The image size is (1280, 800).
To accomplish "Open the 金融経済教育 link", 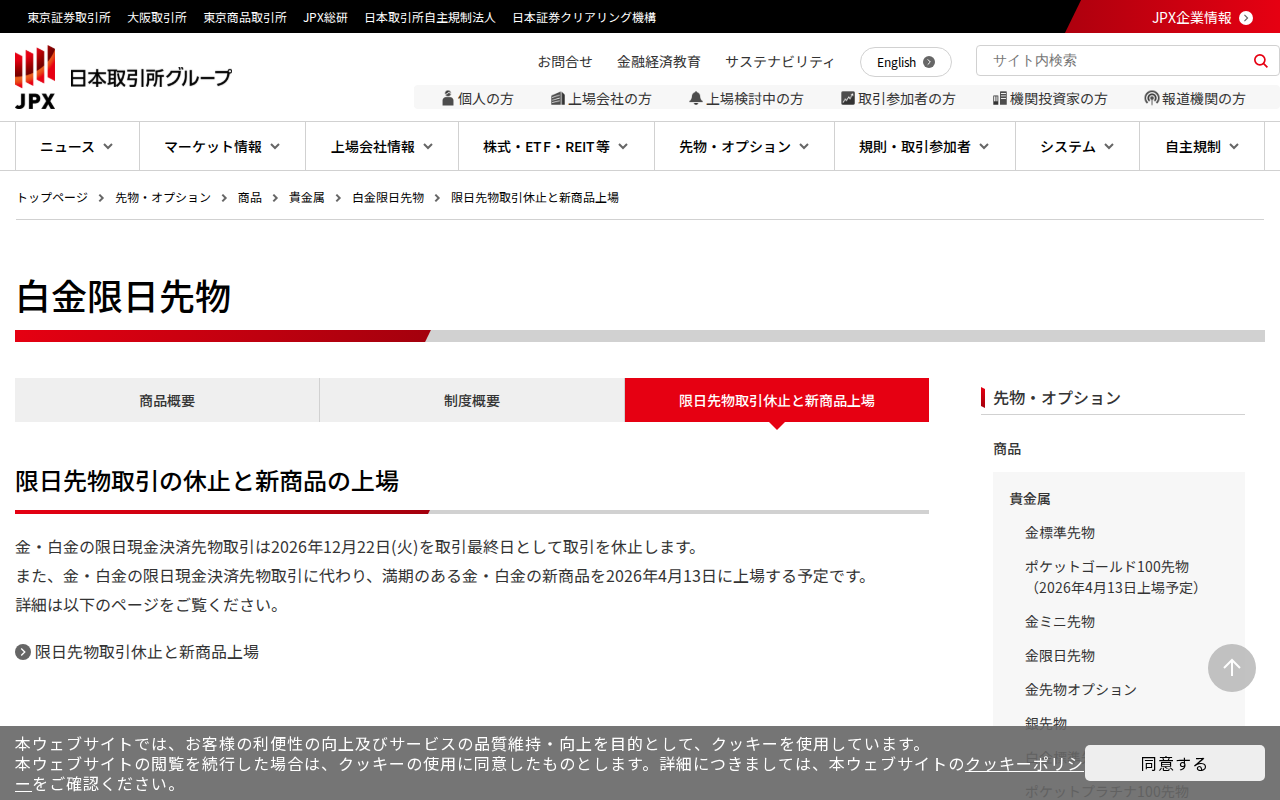I will pyautogui.click(x=659, y=61).
